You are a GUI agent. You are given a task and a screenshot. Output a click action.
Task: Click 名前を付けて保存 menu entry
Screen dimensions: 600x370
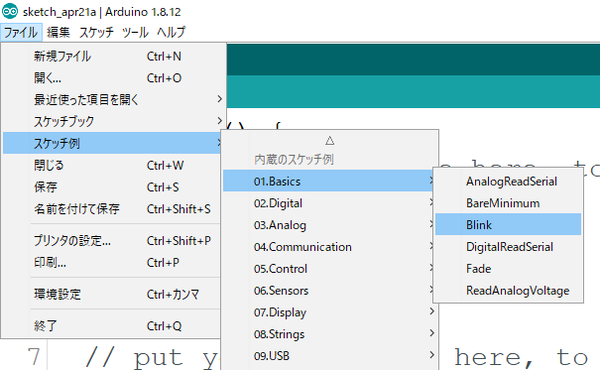click(114, 209)
